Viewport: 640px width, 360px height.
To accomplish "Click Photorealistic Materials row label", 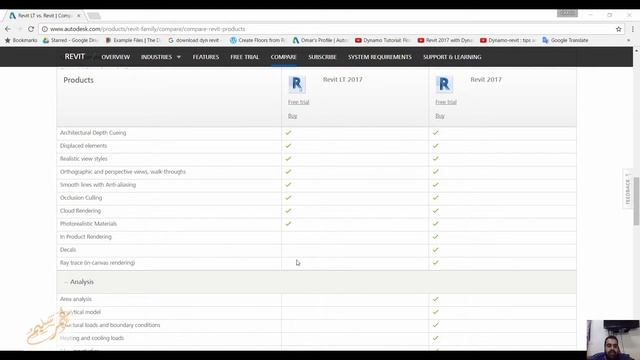I will 88,224.
